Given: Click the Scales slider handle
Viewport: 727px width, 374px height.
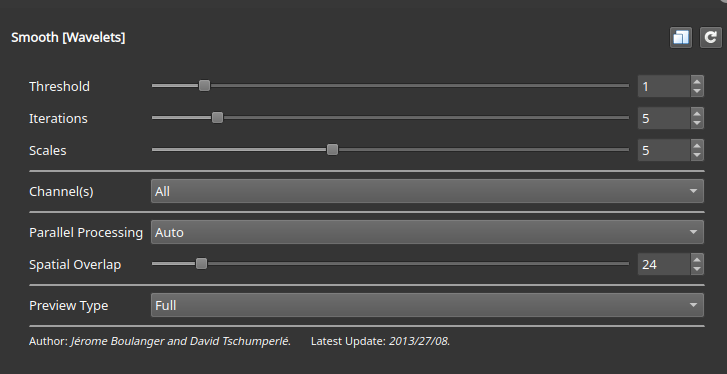Looking at the screenshot, I should (332, 150).
